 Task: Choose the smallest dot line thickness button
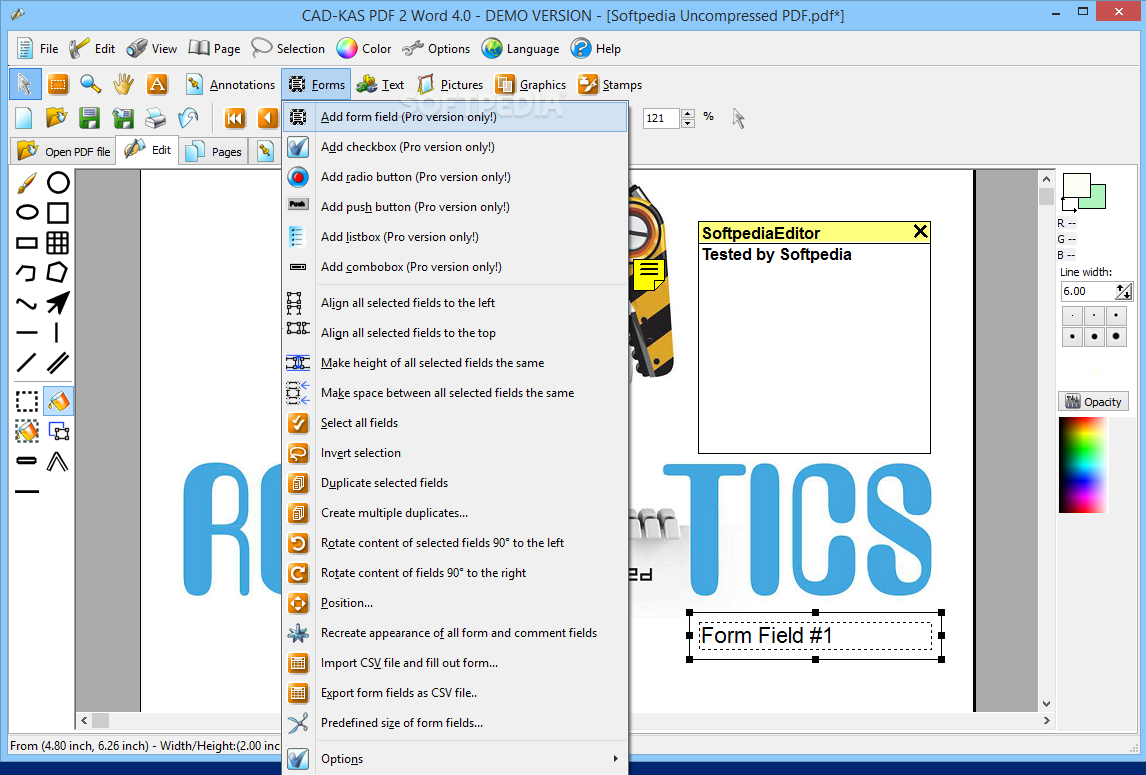pyautogui.click(x=1072, y=316)
